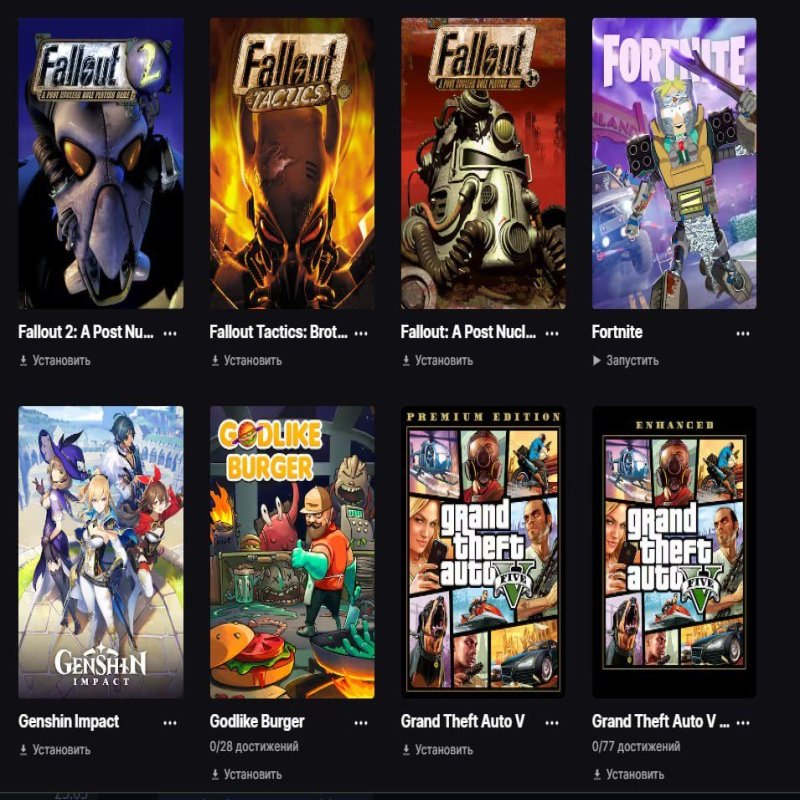The image size is (800, 800).
Task: Install Fallout Tactics via Установить
Action: coord(246,361)
